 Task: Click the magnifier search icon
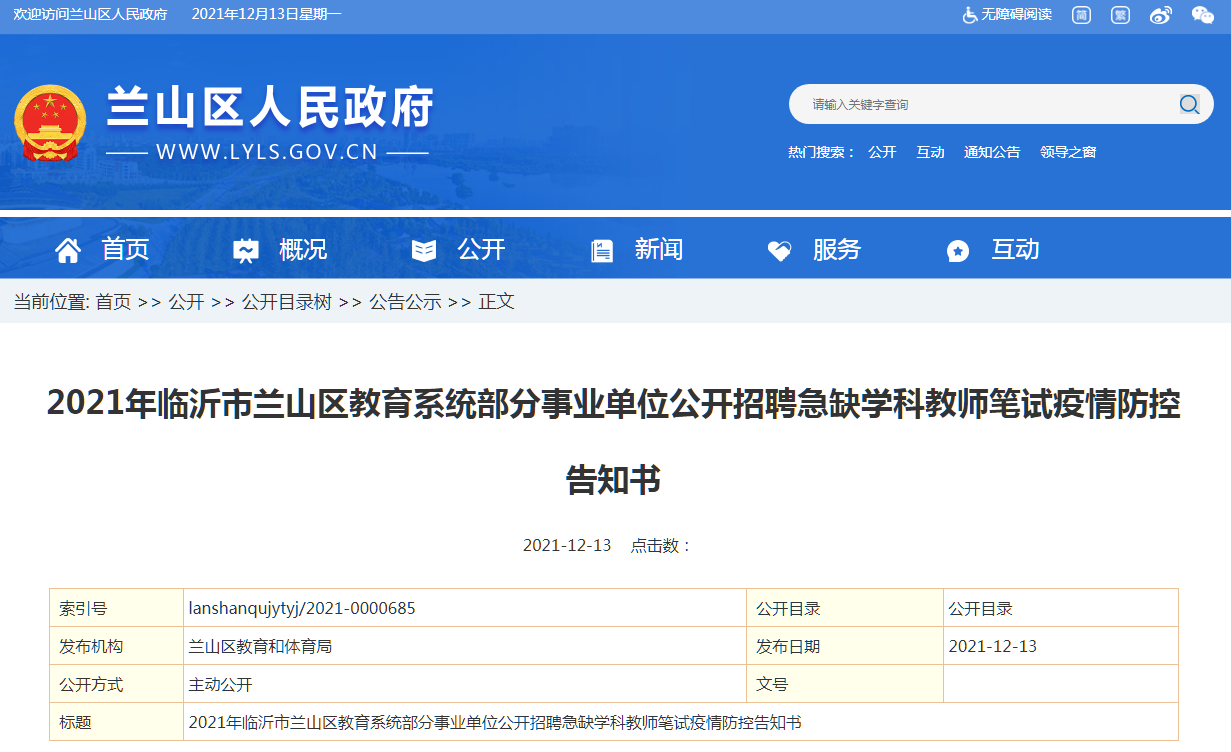point(1189,105)
